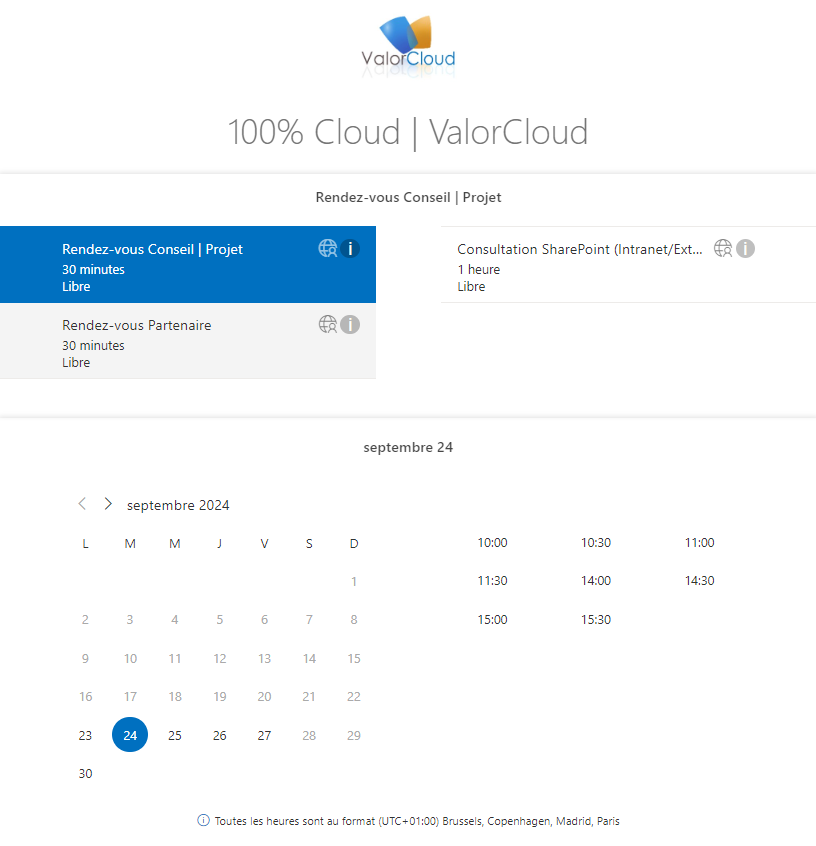816x846 pixels.
Task: Choose the 10:30 time slot
Action: coord(596,543)
